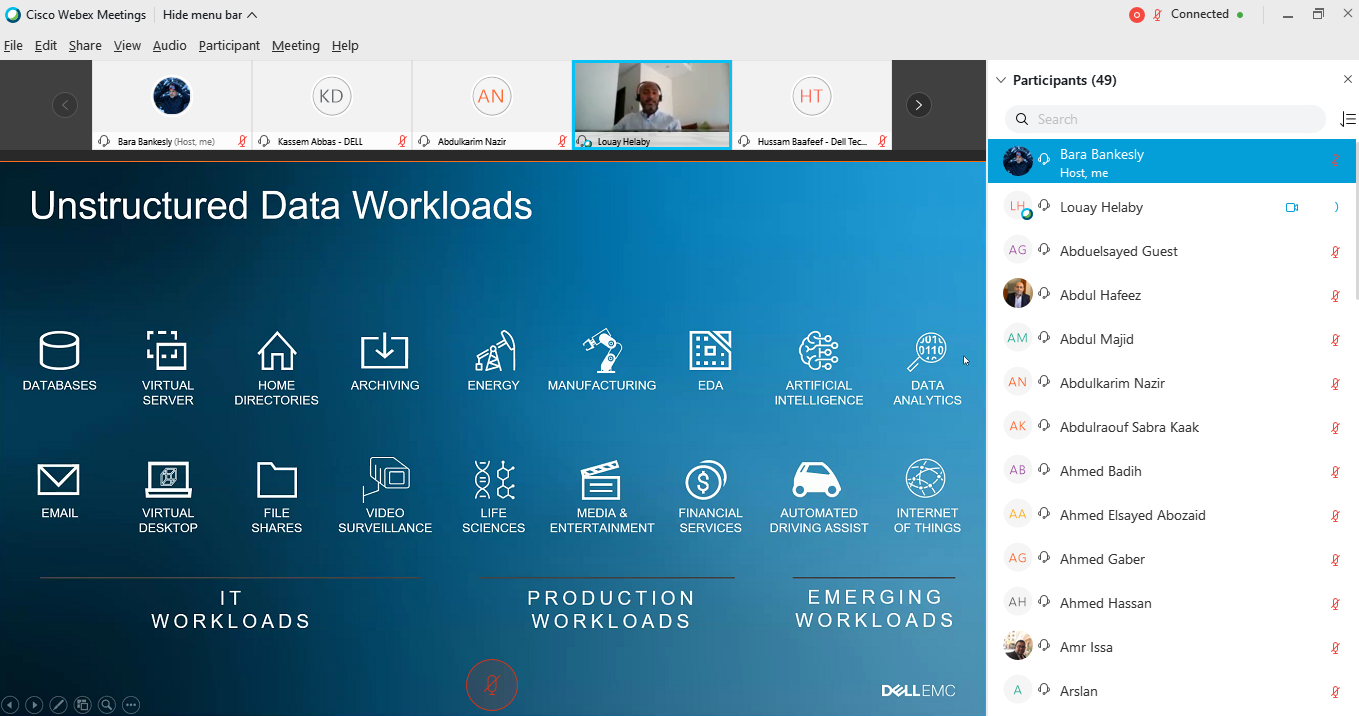The image size is (1359, 716).
Task: Click the AK avatar of Abdulraouf Sabra Kaak
Action: click(x=1018, y=427)
